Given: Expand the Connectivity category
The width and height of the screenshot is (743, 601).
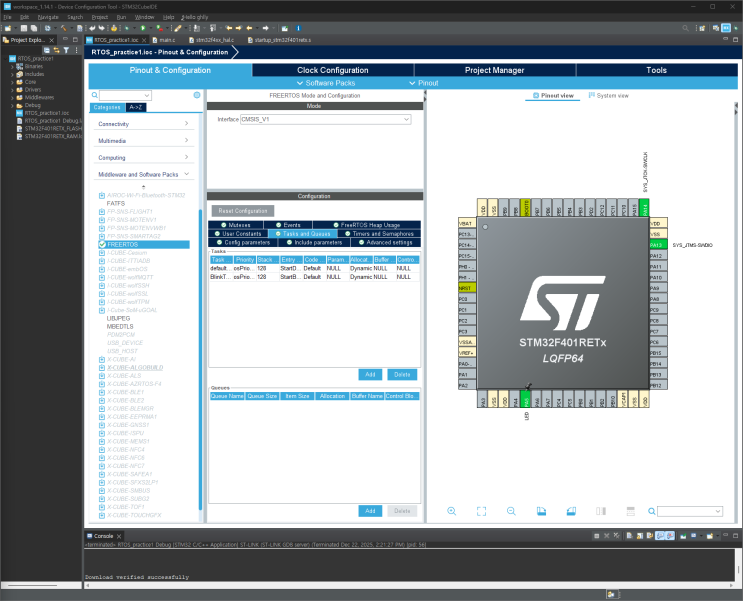Looking at the screenshot, I should coord(143,124).
